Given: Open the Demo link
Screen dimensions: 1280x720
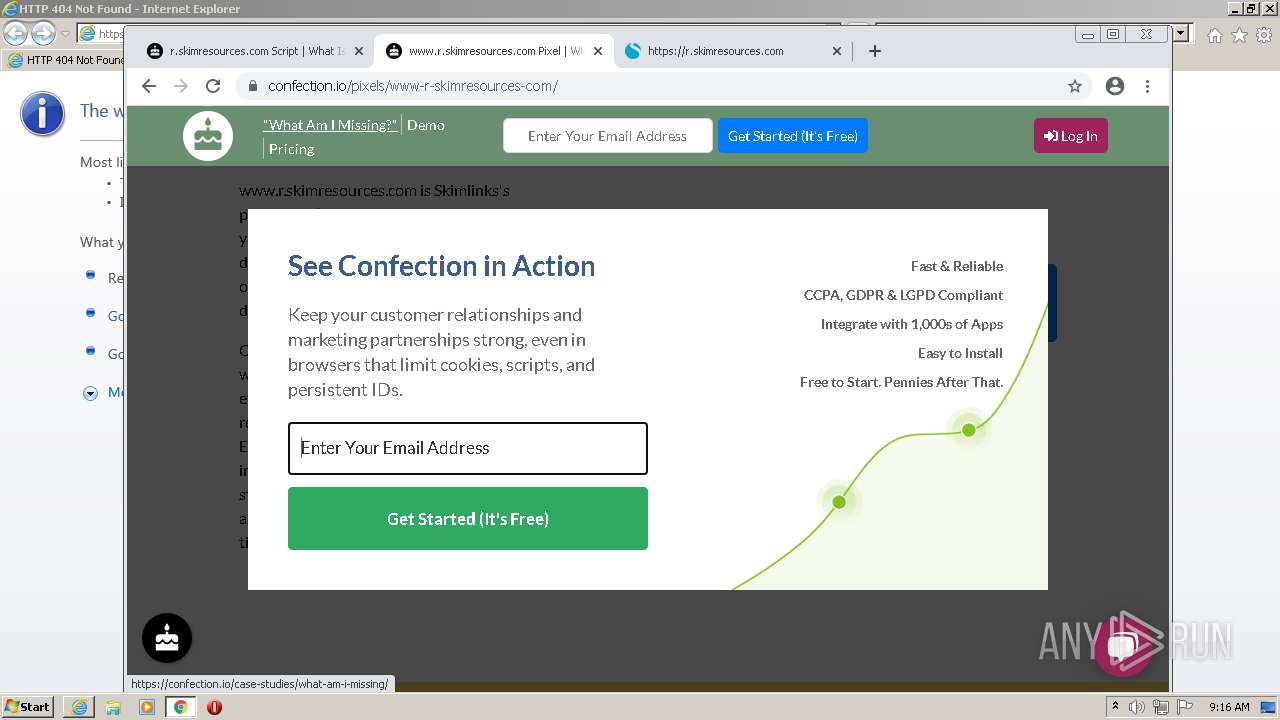Looking at the screenshot, I should (426, 125).
